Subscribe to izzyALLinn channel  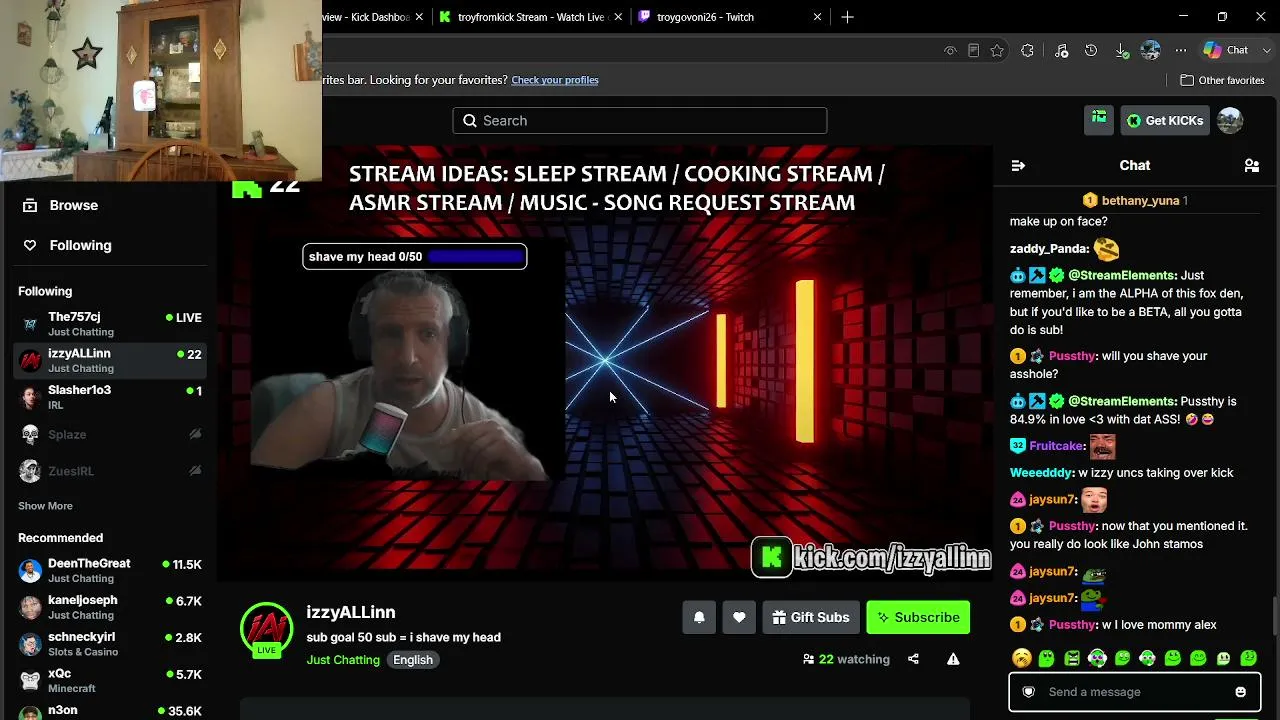point(918,618)
